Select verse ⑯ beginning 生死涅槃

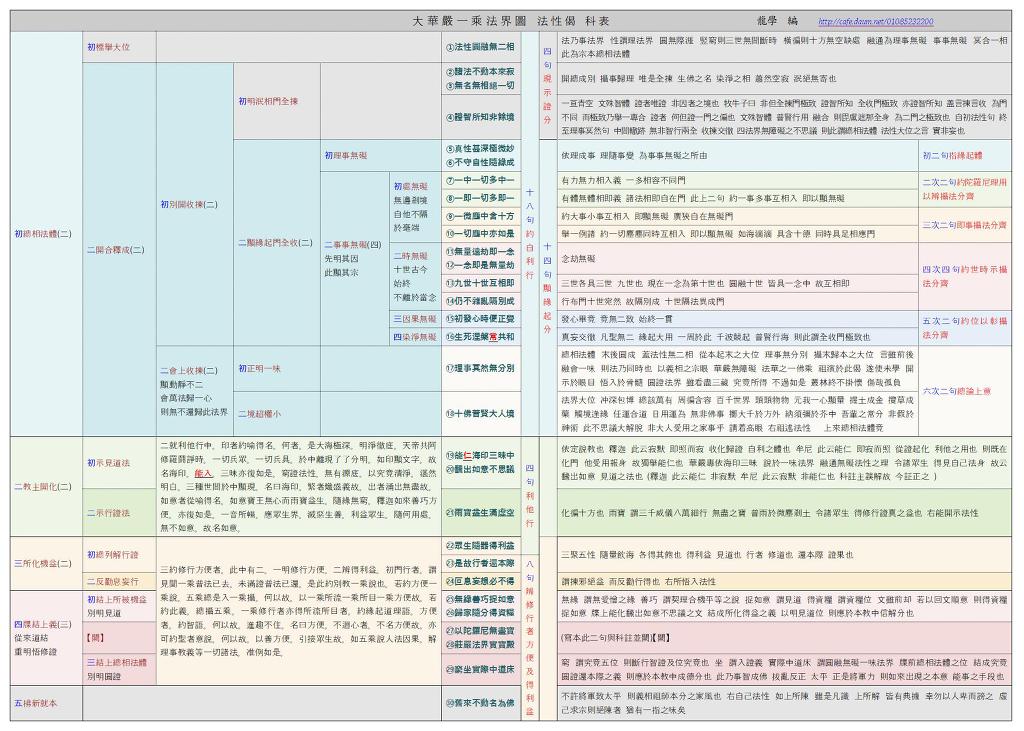tap(480, 337)
